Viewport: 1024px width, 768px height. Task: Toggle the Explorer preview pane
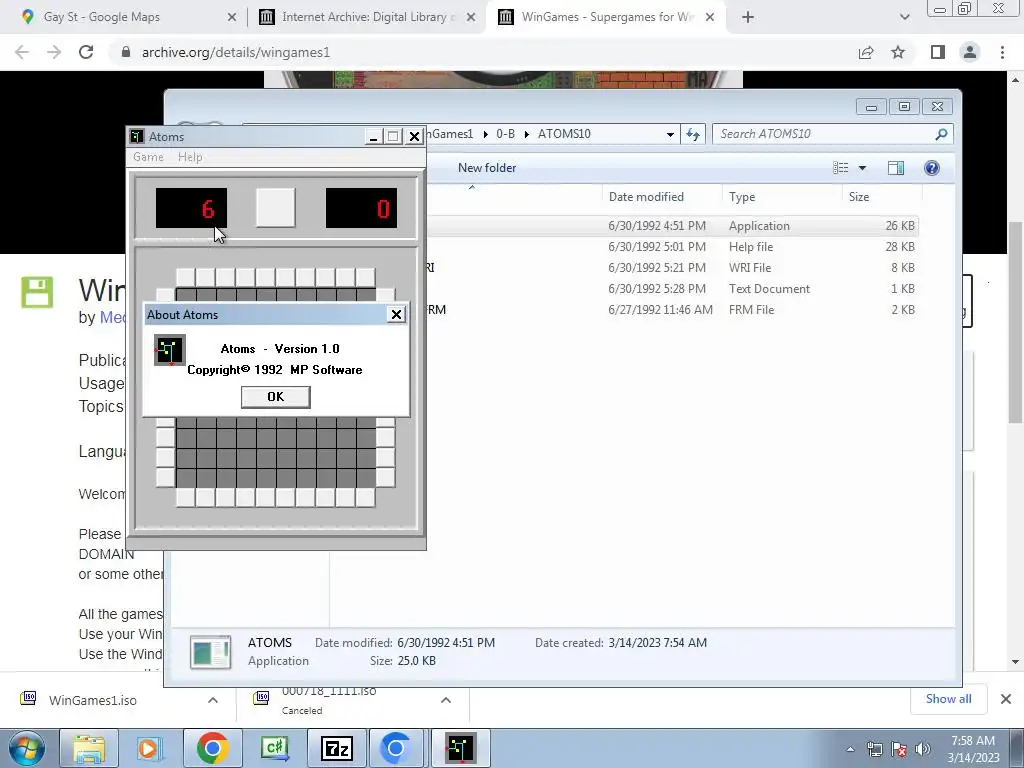pos(896,168)
